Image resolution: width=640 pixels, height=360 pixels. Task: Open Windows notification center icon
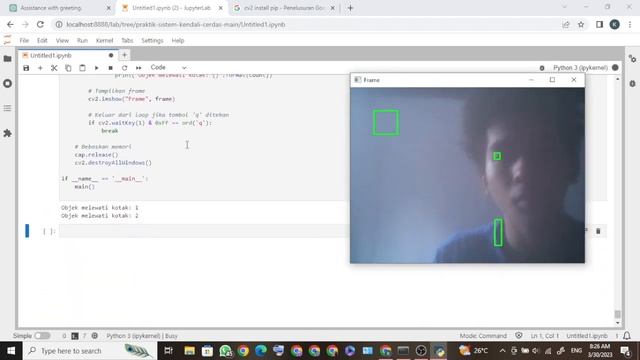coord(625,351)
